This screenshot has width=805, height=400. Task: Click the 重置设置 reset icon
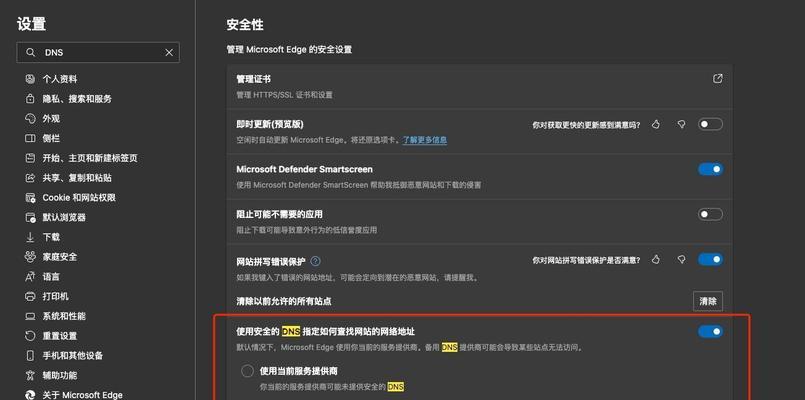(x=30, y=336)
